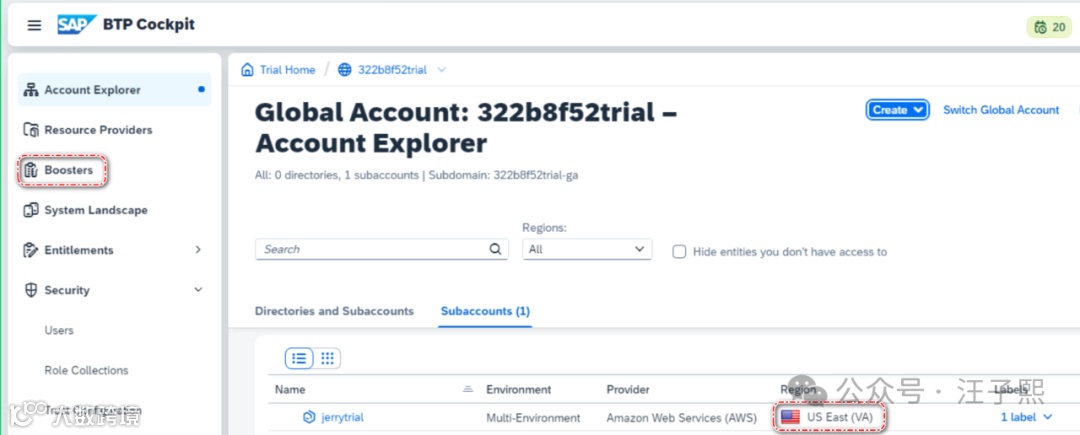Click the Global Account page title

pos(466,128)
